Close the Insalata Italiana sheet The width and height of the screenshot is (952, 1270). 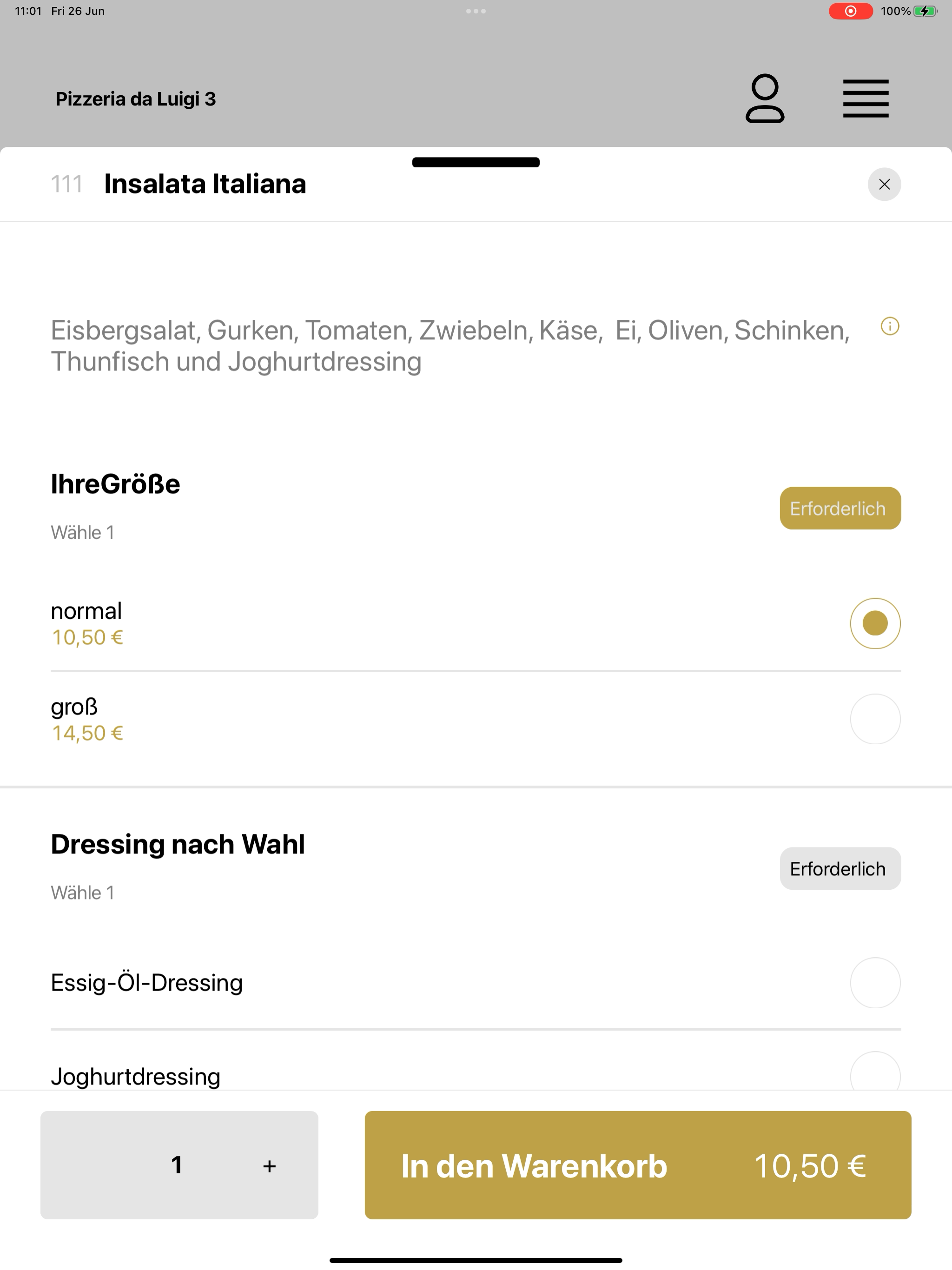884,184
